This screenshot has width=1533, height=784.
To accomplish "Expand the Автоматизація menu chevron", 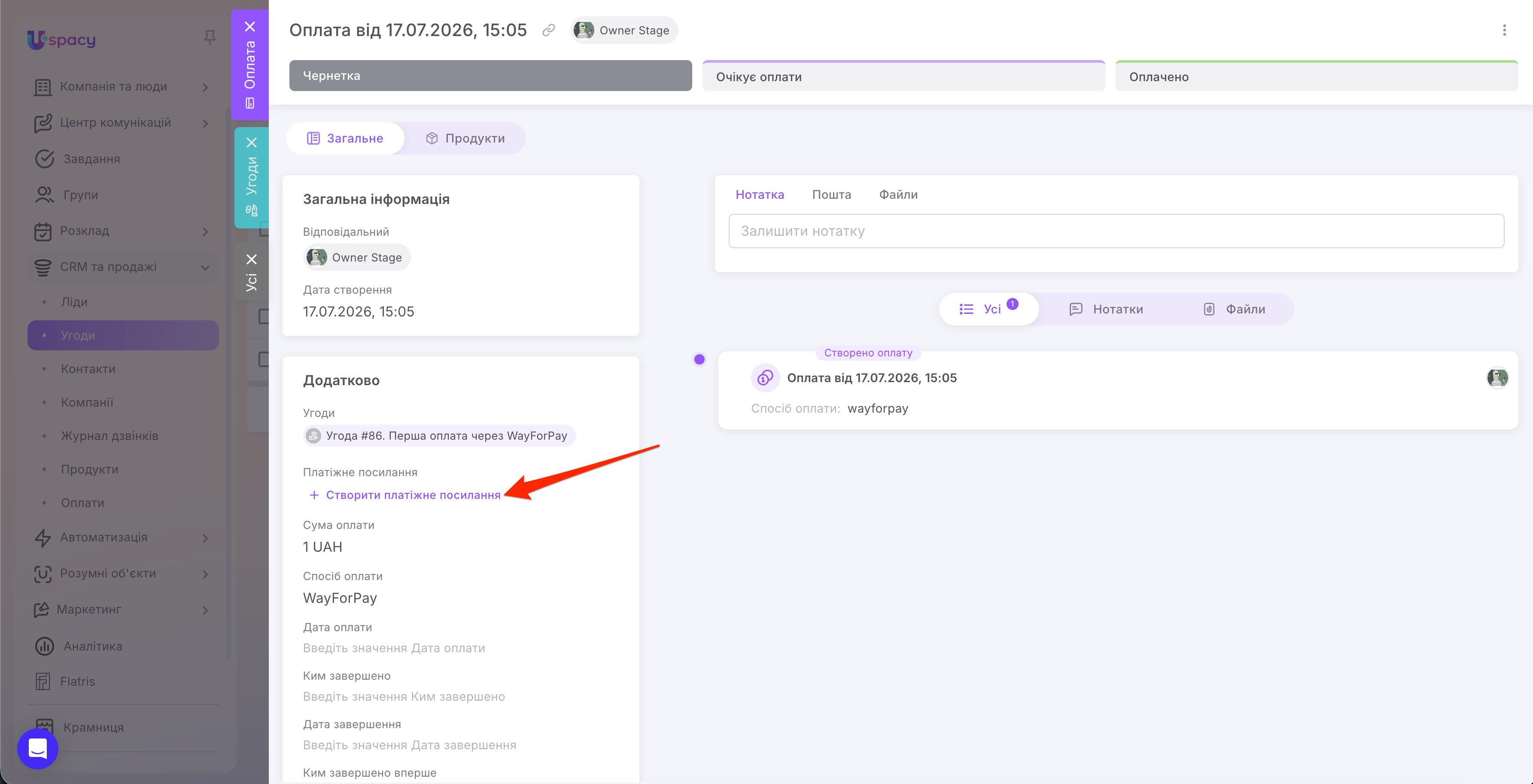I will (x=205, y=538).
